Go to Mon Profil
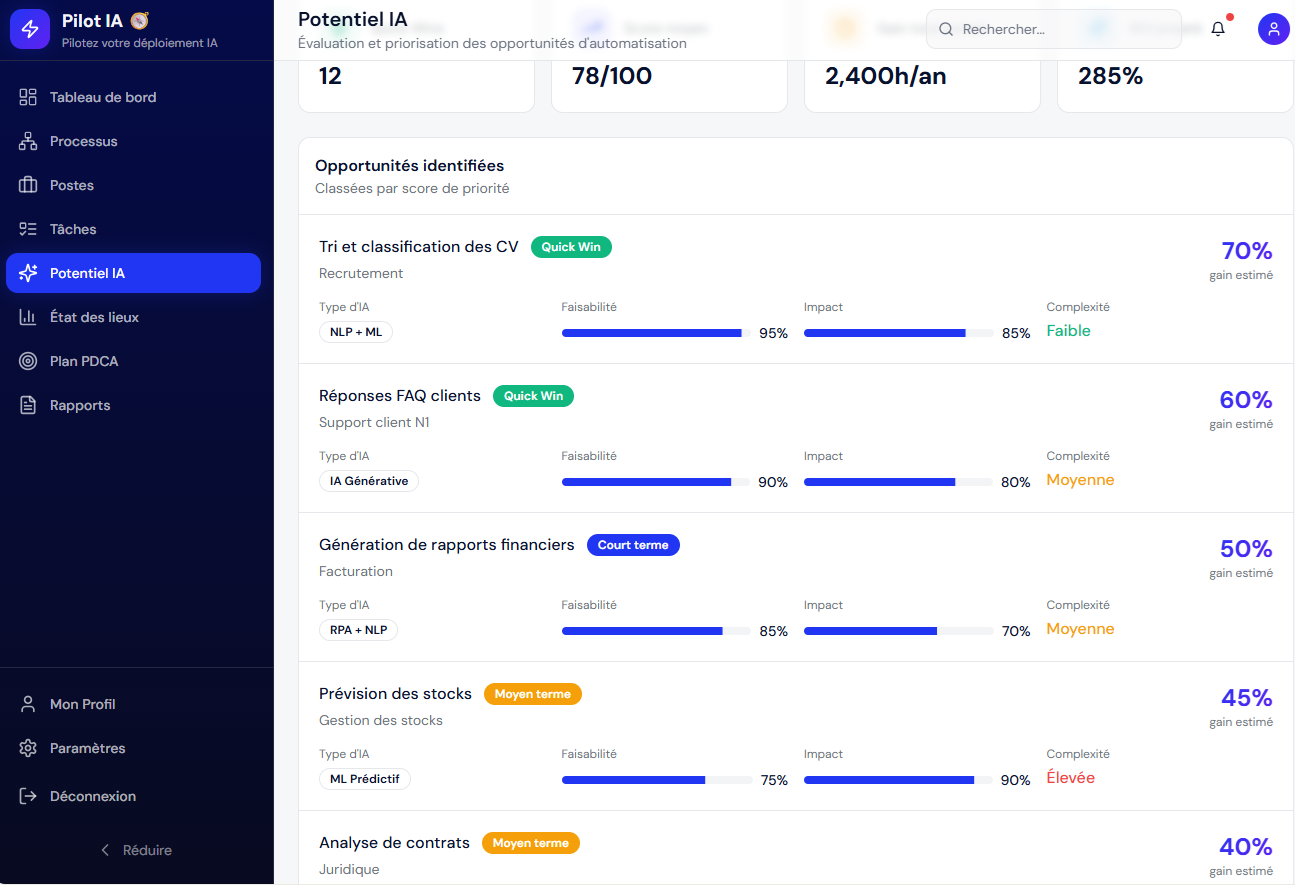 133,704
